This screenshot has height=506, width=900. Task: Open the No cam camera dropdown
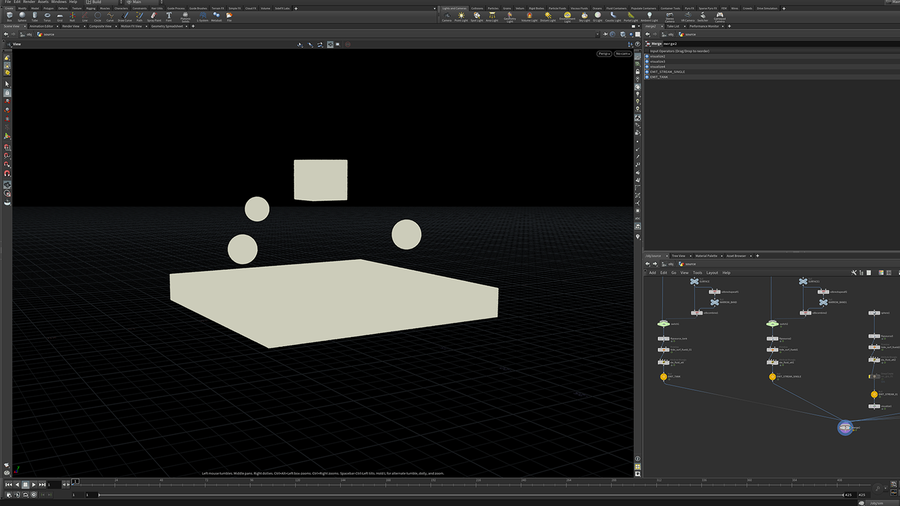[x=622, y=53]
